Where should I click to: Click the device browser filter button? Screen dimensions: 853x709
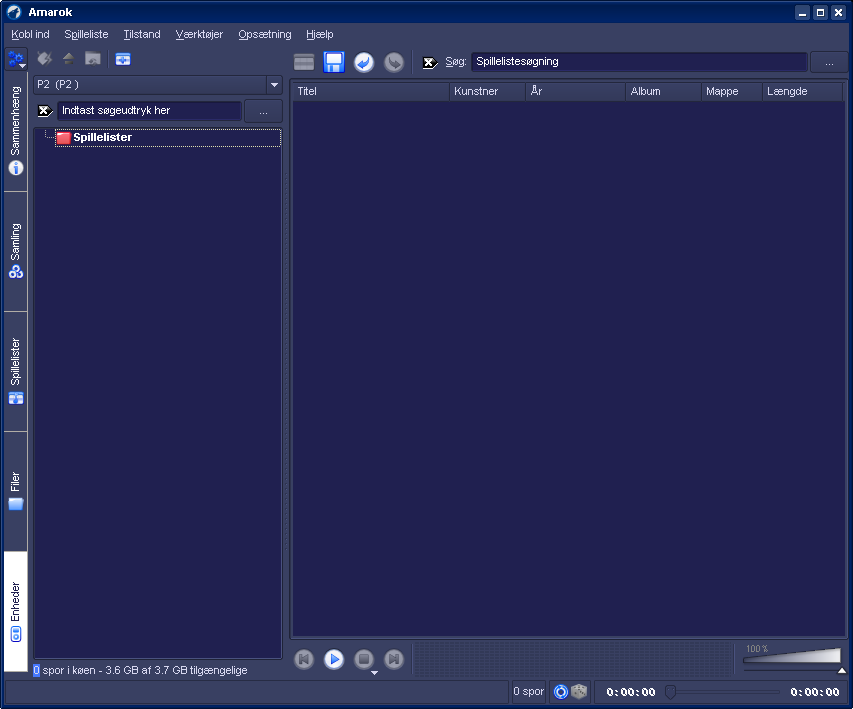[x=263, y=111]
